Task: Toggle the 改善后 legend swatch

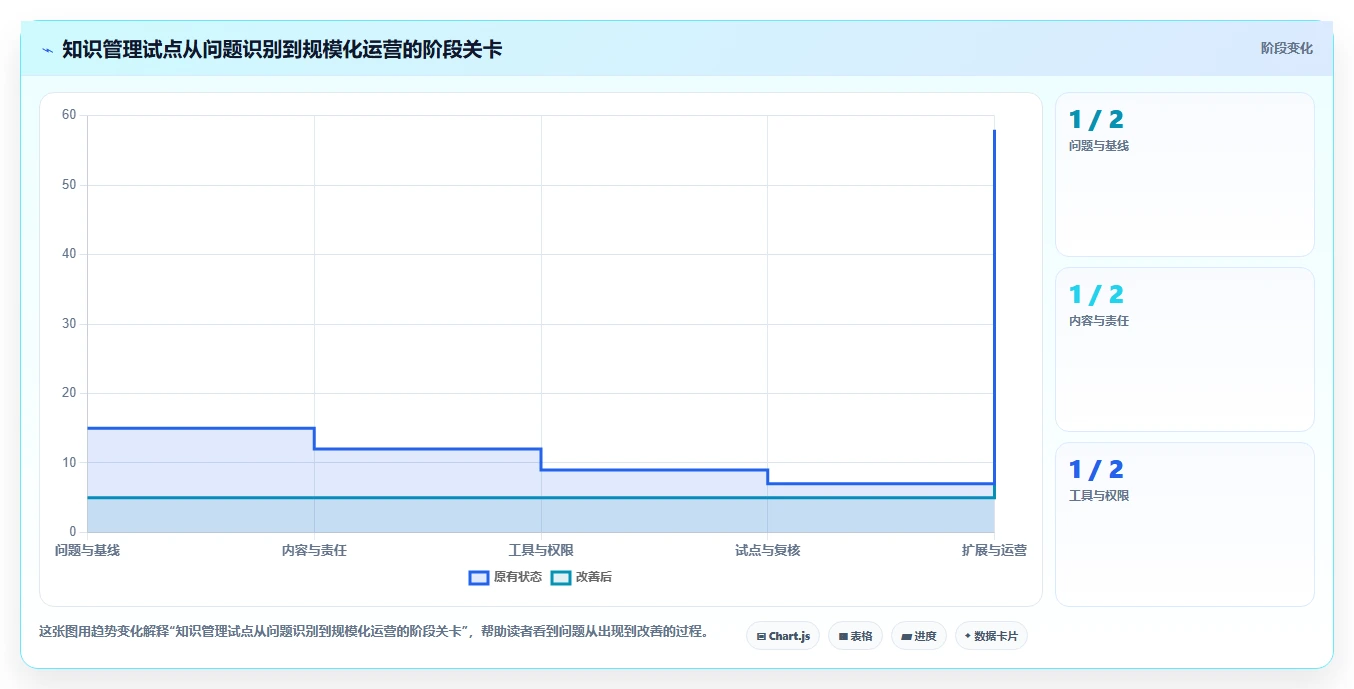Action: pyautogui.click(x=561, y=578)
